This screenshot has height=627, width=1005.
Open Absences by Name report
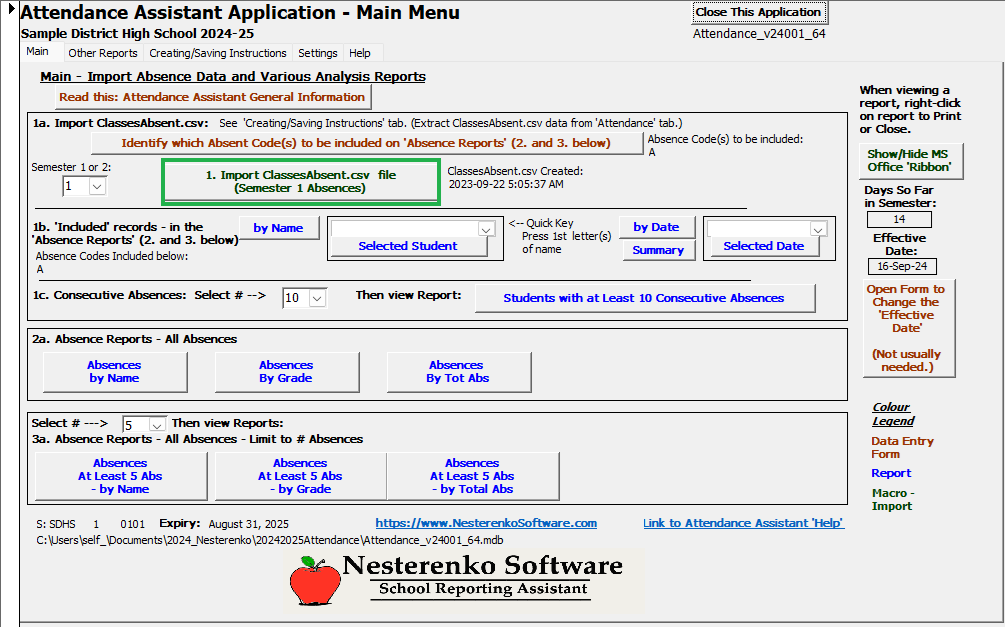[115, 371]
